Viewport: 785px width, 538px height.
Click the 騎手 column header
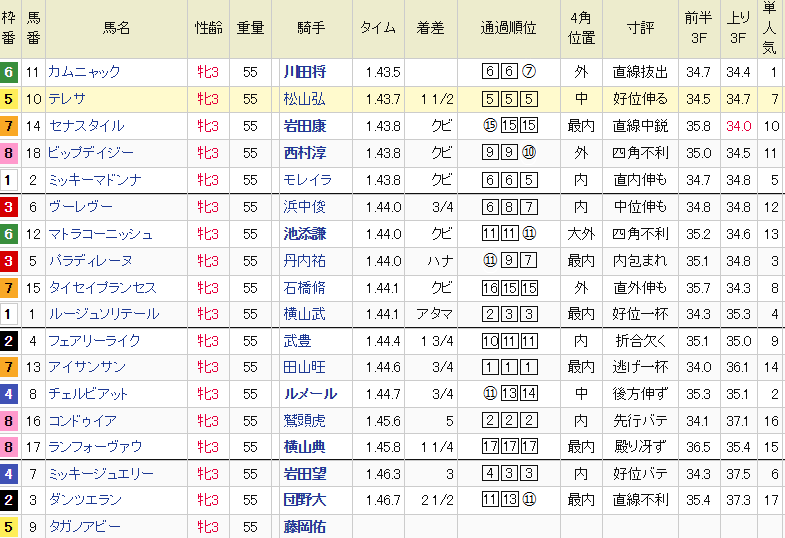point(310,29)
